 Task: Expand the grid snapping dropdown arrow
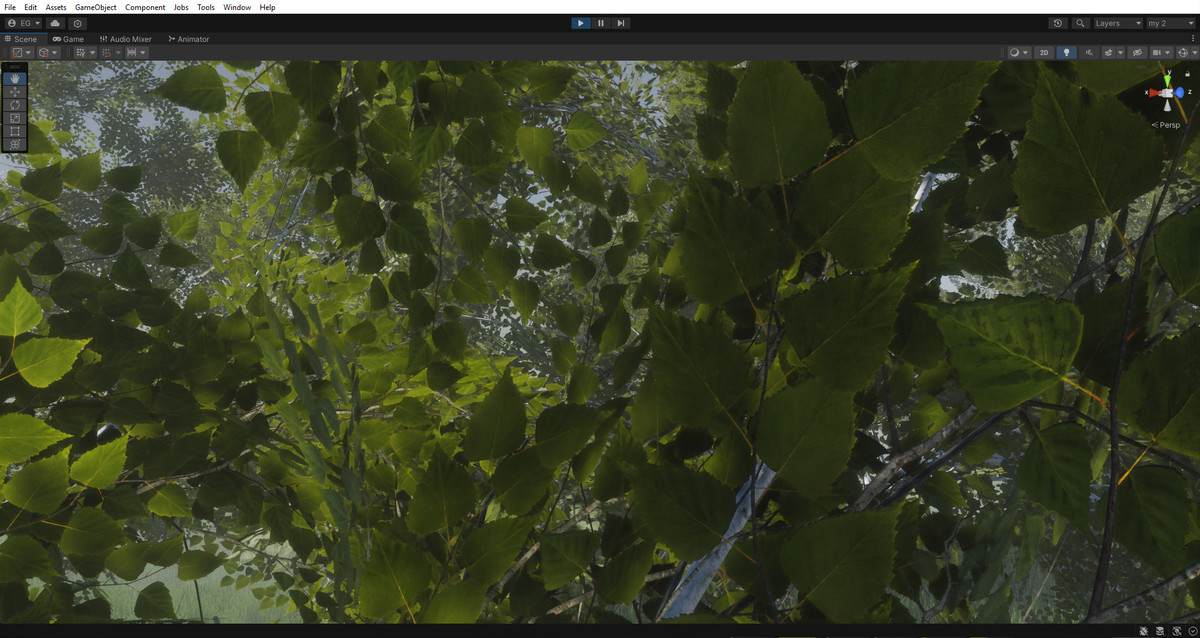[x=118, y=52]
